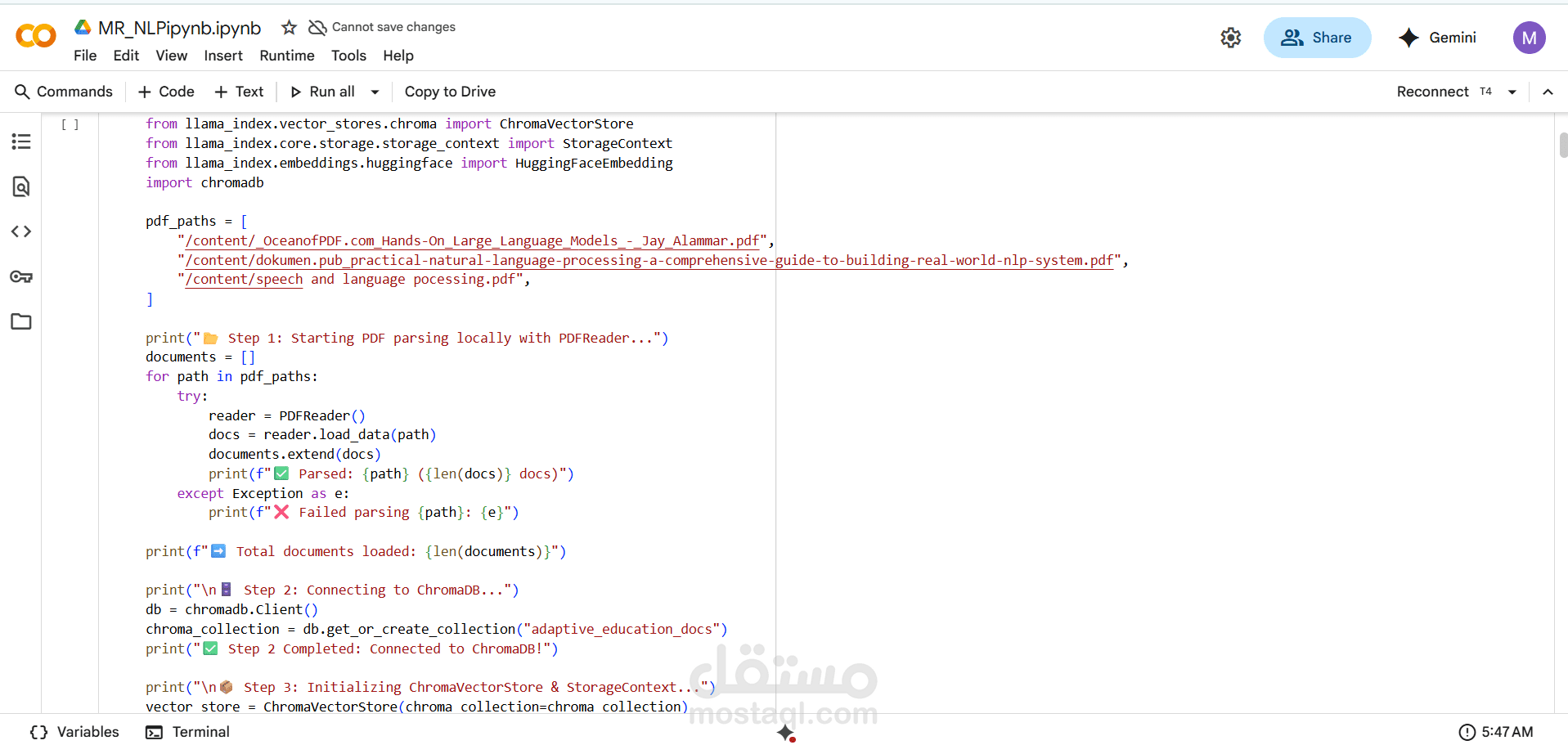Click the "Total documents loaded" print line
Image resolution: width=1568 pixels, height=745 pixels.
[x=356, y=551]
